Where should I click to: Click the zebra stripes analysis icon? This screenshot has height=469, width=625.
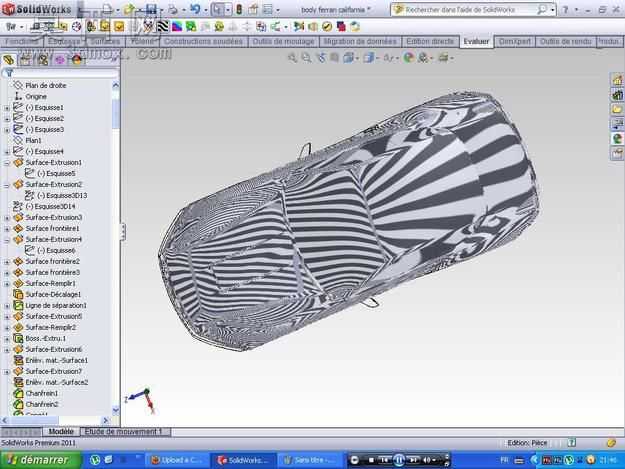click(163, 26)
